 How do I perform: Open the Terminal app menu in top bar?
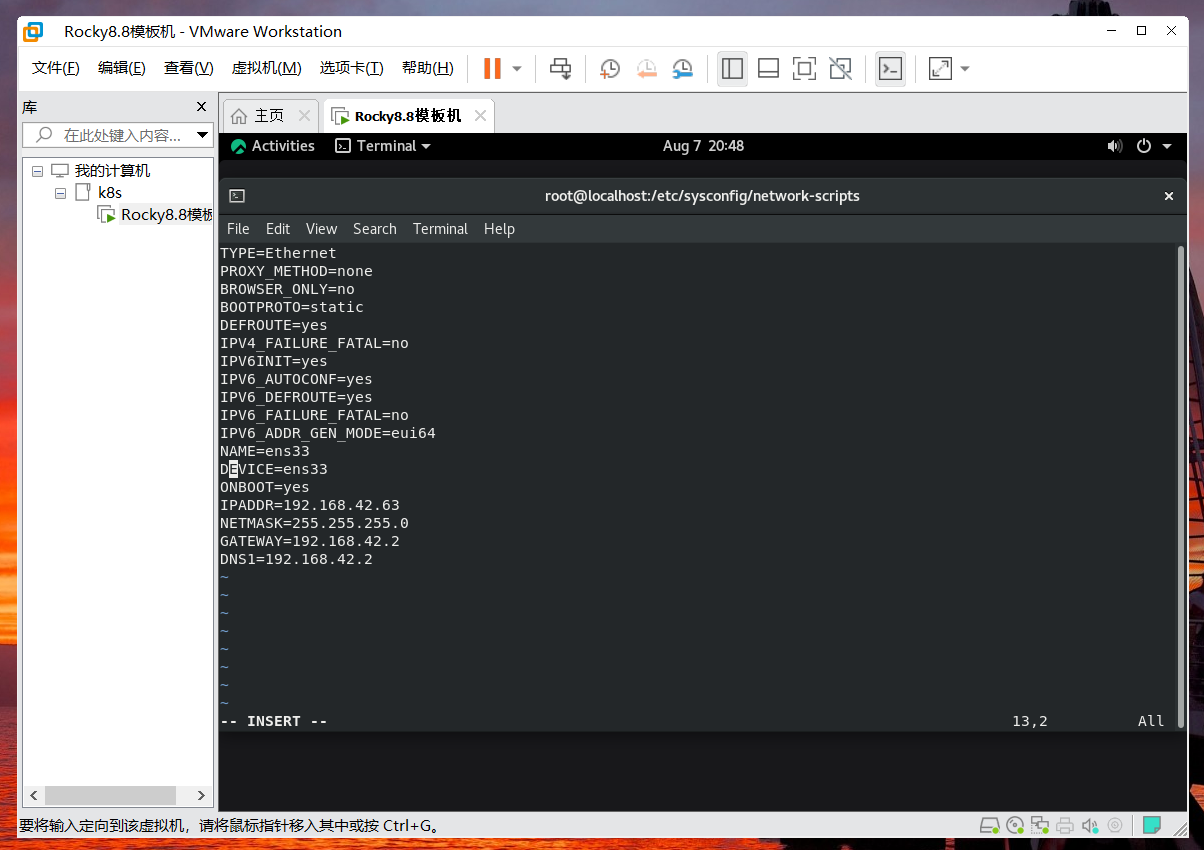point(383,146)
